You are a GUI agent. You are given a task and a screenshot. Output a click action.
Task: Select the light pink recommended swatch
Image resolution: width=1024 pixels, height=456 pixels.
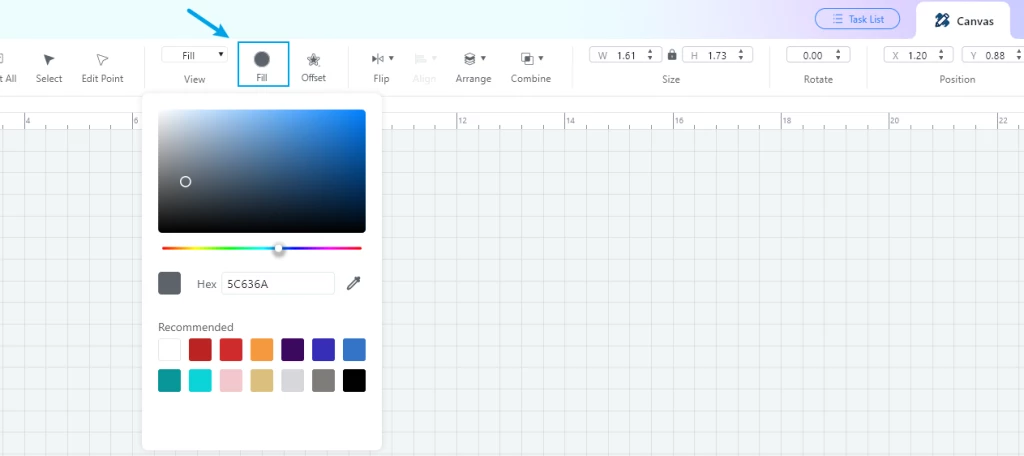[x=231, y=380]
